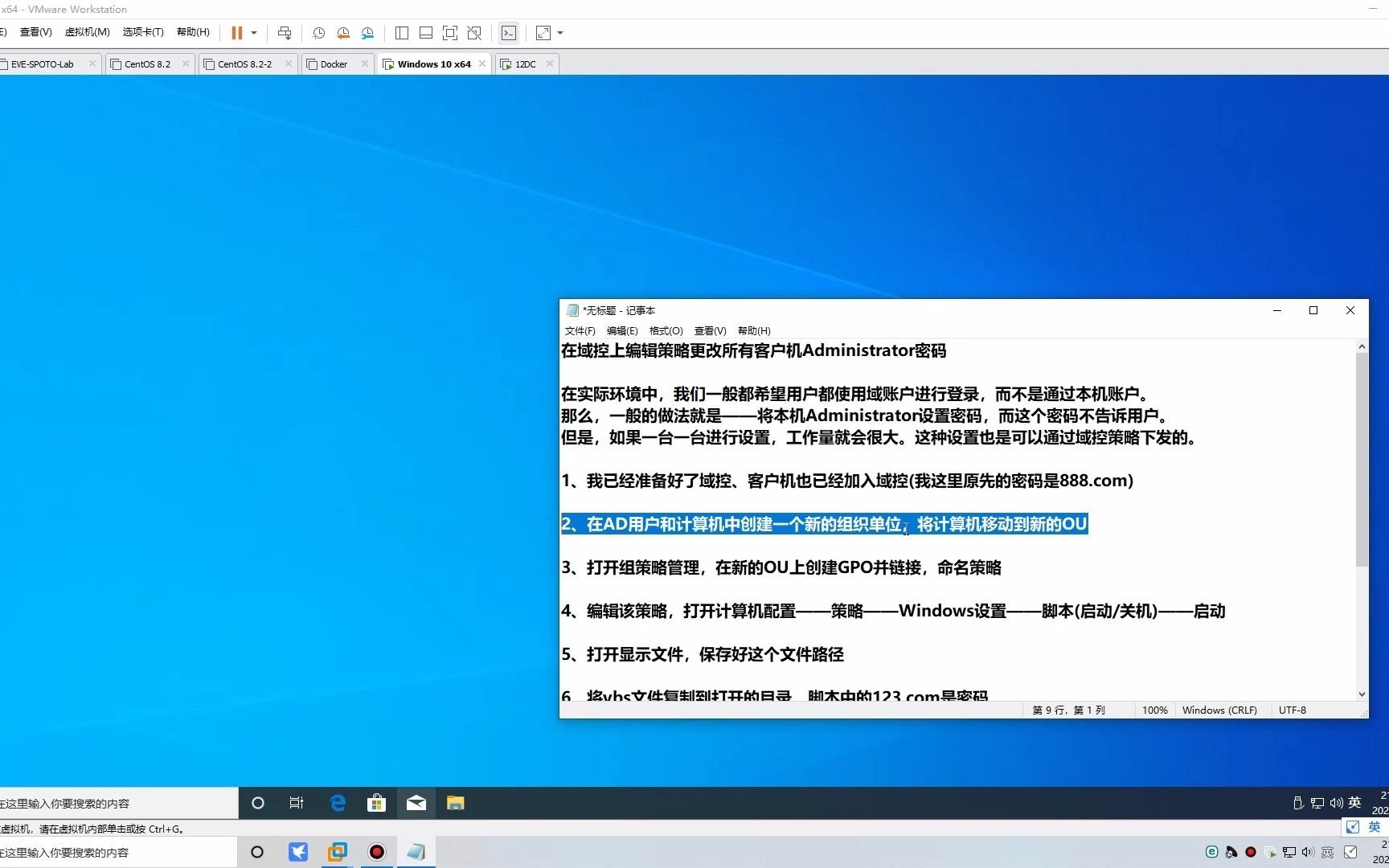Toggle the console view icon in VMware toolbar
Viewport: 1389px width, 868px height.
pyautogui.click(x=509, y=33)
